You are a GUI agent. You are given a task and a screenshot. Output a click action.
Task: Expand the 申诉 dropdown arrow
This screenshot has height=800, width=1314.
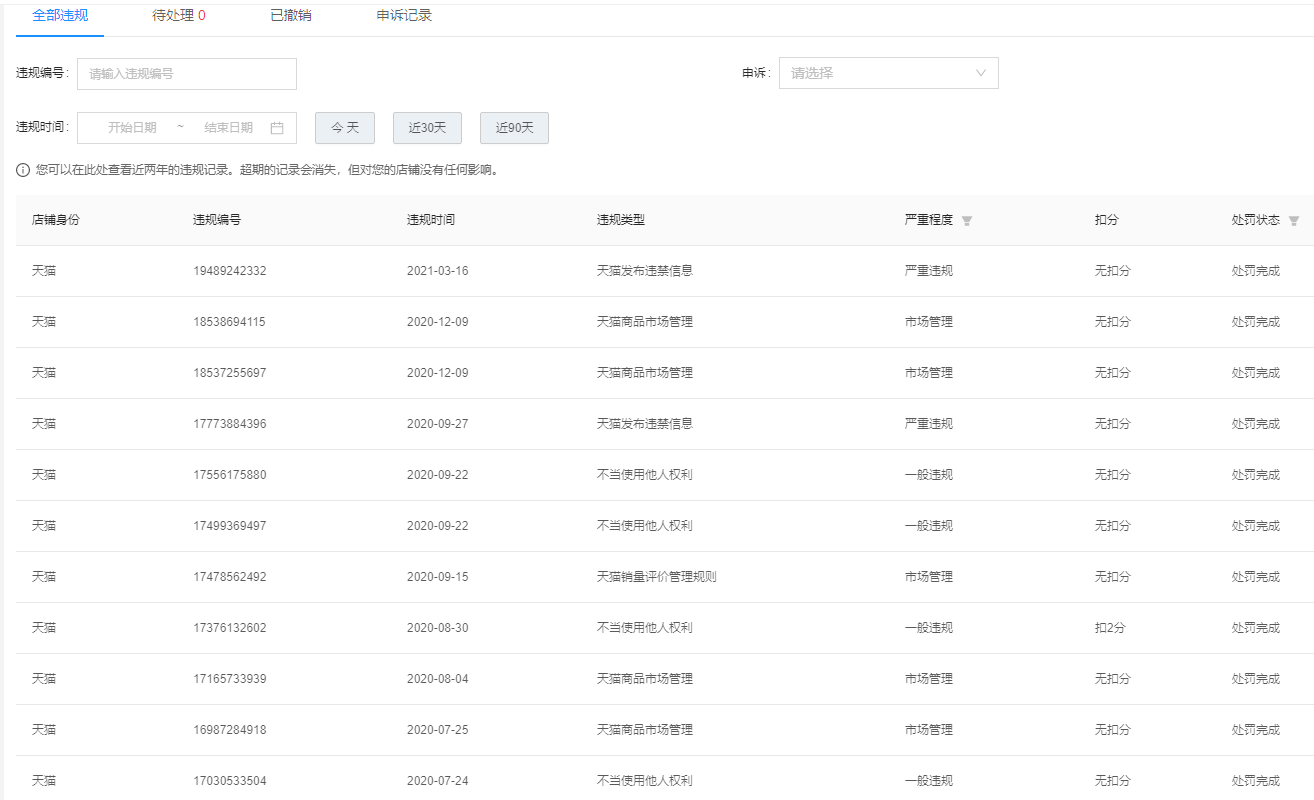pos(980,73)
